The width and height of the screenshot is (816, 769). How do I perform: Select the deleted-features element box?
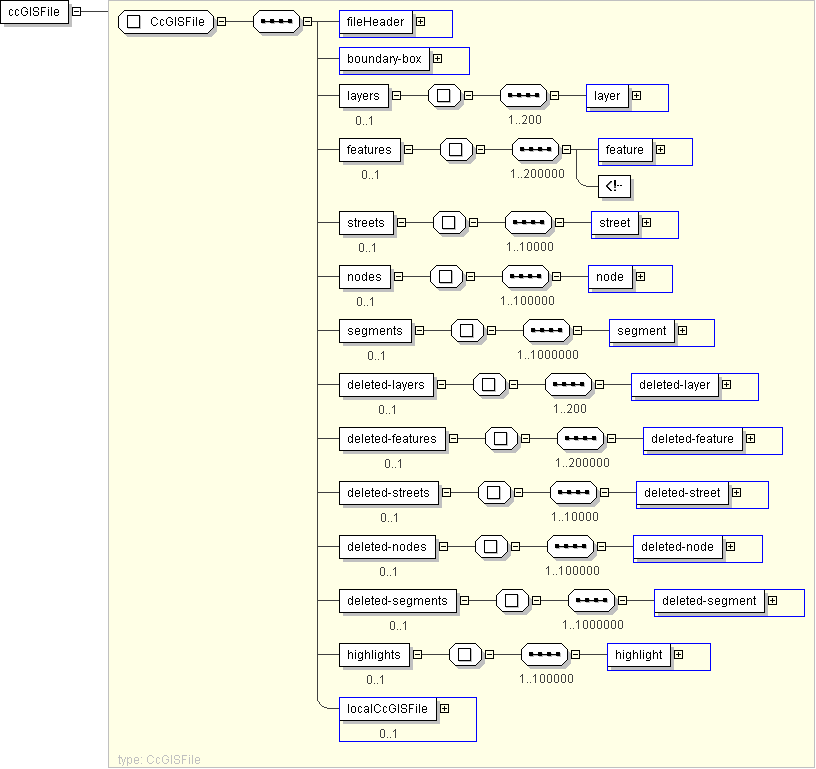pyautogui.click(x=392, y=438)
